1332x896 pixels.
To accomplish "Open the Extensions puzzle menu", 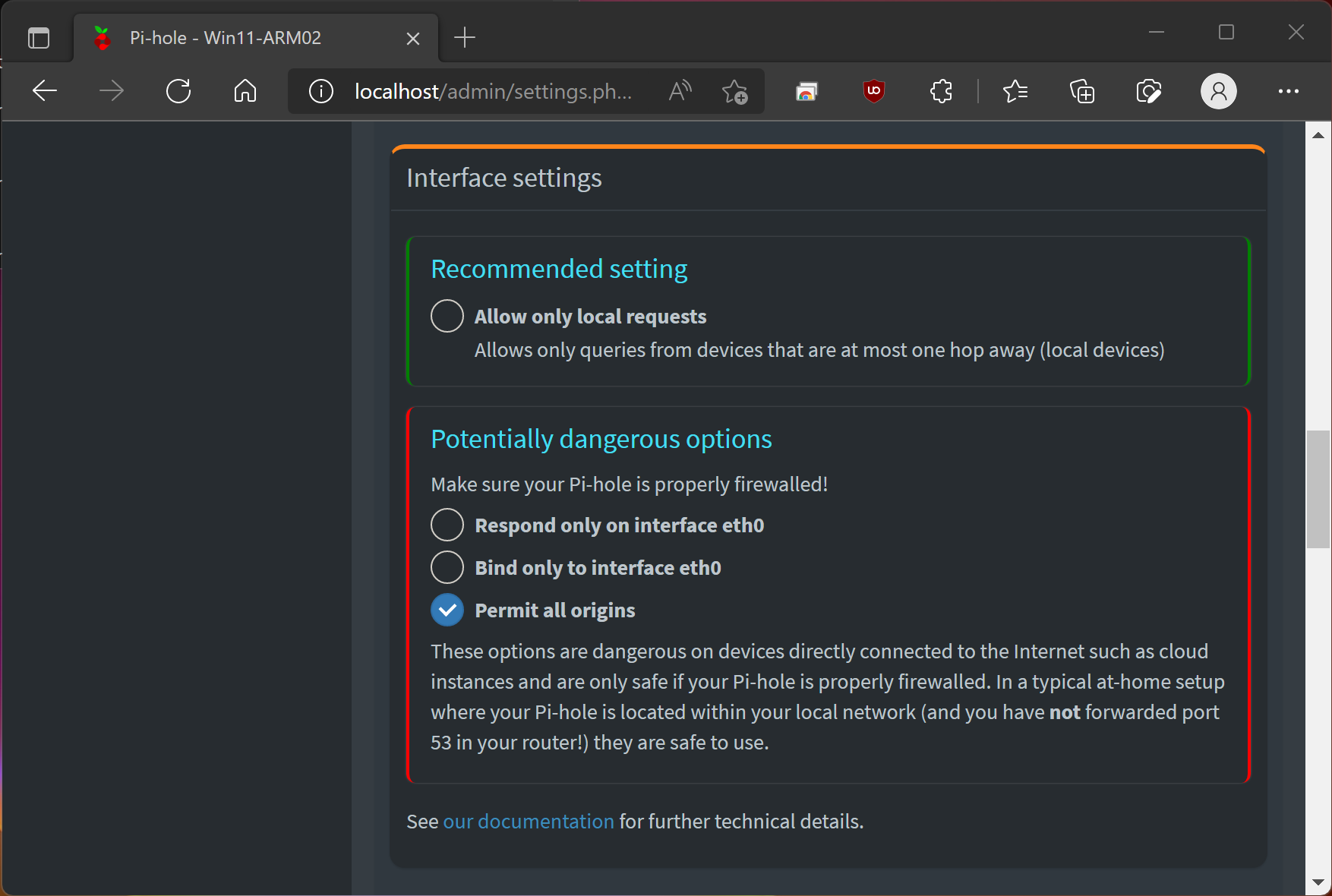I will [940, 91].
